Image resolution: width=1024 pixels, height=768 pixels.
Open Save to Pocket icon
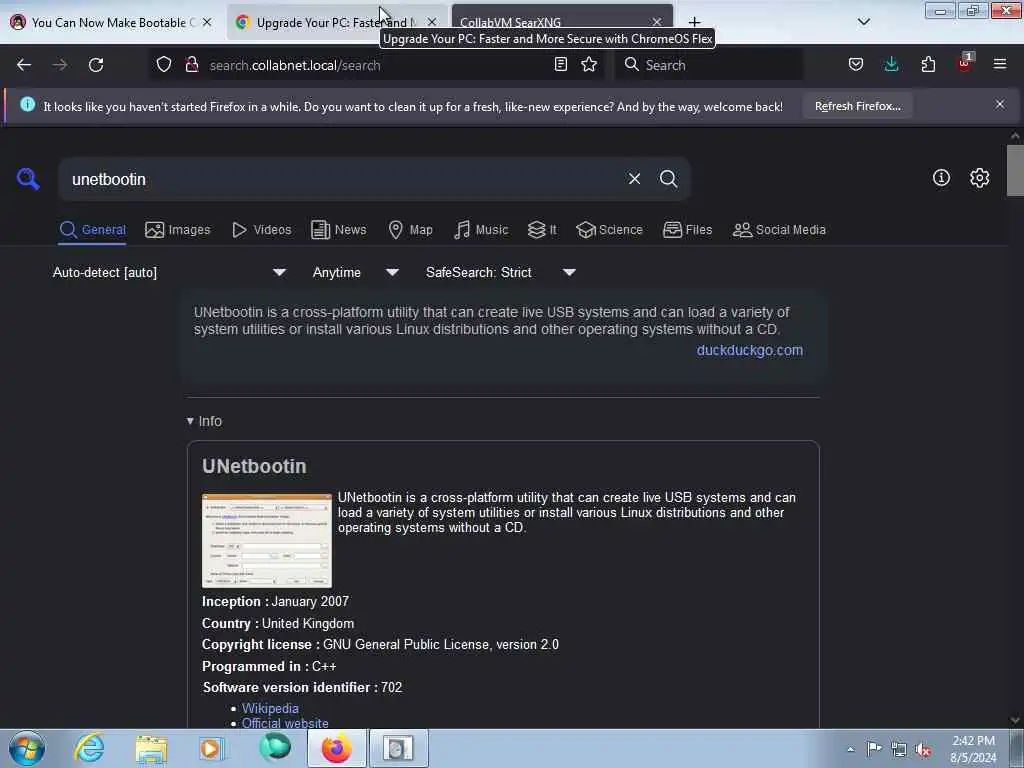[x=856, y=64]
